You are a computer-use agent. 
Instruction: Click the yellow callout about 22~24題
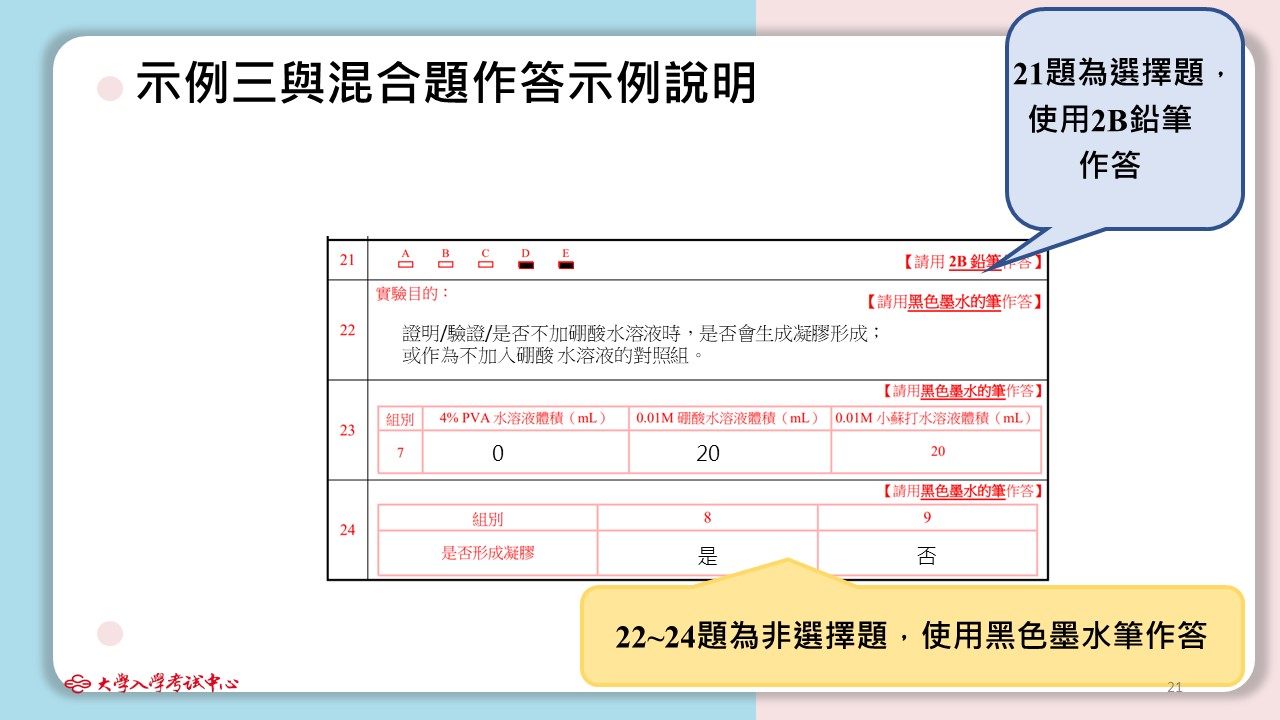point(911,636)
